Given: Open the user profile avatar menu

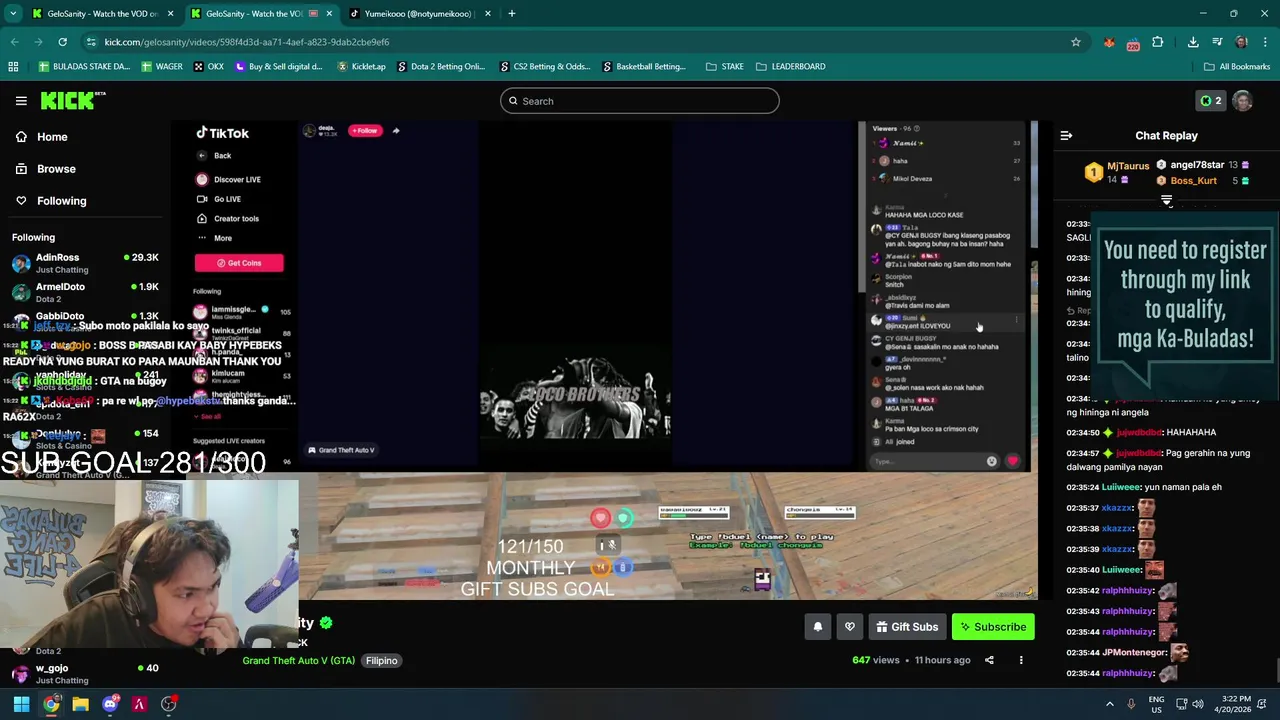Looking at the screenshot, I should [x=1242, y=101].
